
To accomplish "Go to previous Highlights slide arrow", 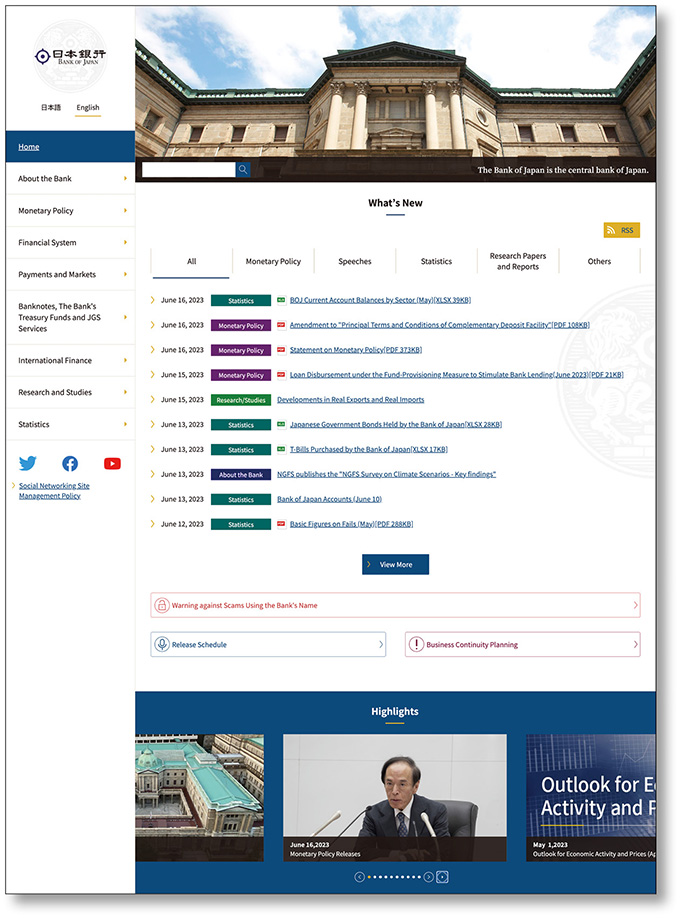I will pos(360,877).
